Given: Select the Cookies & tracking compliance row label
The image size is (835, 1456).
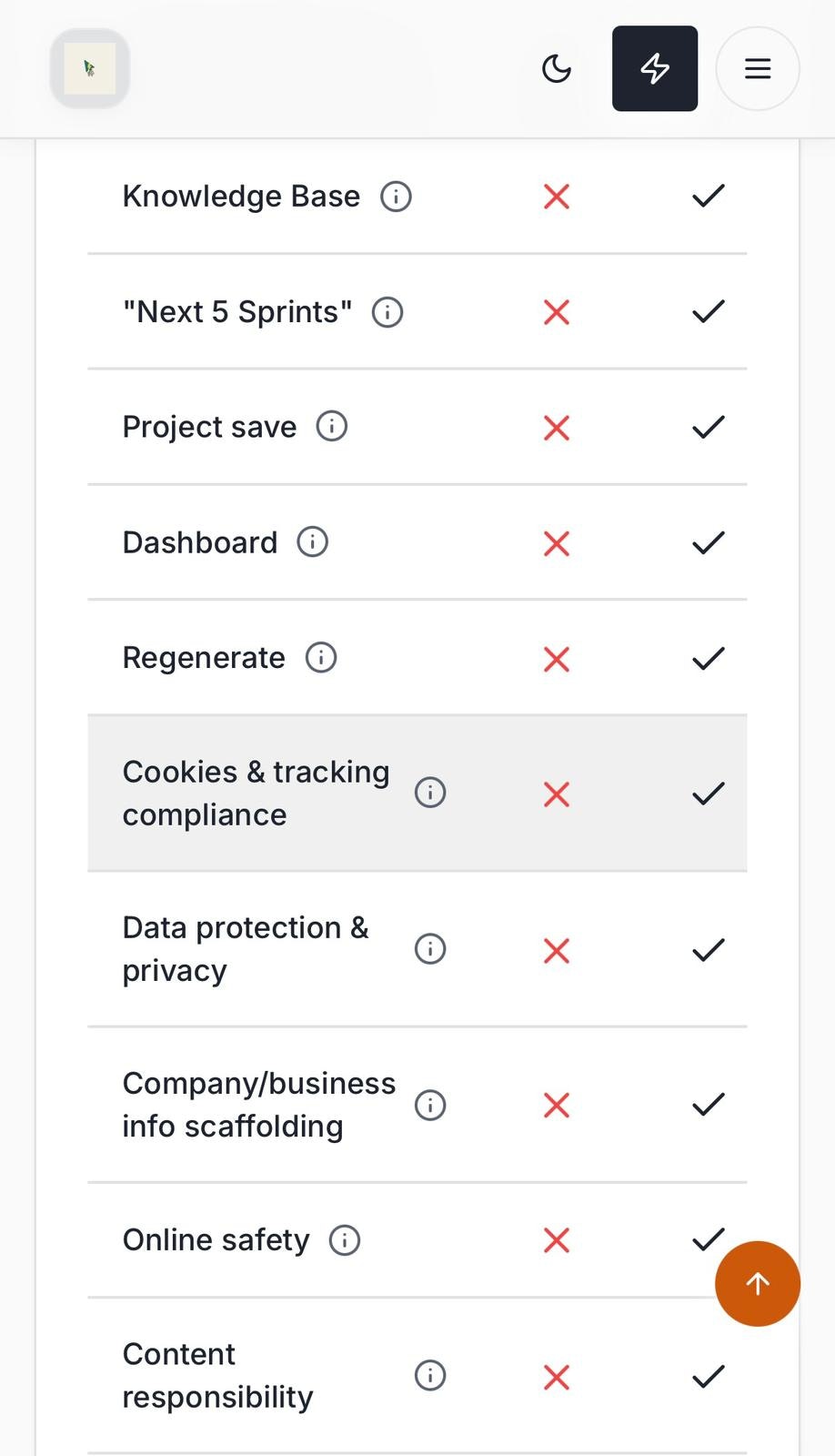Looking at the screenshot, I should click(256, 793).
